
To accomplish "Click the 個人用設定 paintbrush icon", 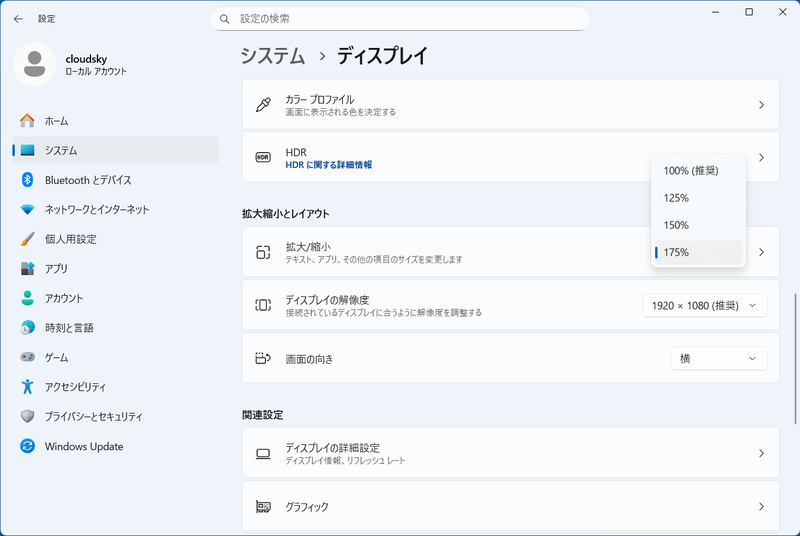I will pyautogui.click(x=27, y=239).
